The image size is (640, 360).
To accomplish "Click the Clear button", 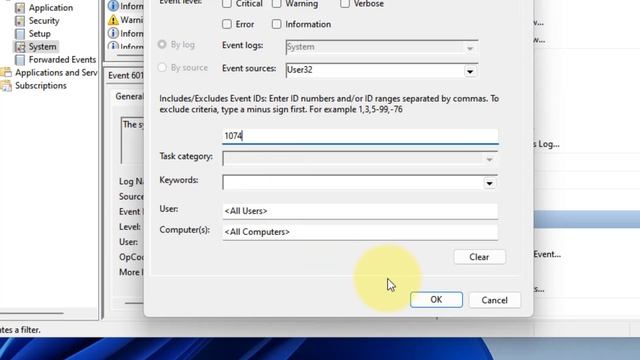I will 479,257.
